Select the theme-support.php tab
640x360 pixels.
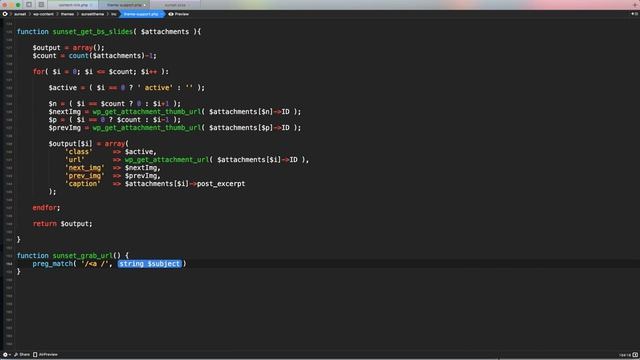click(x=124, y=5)
